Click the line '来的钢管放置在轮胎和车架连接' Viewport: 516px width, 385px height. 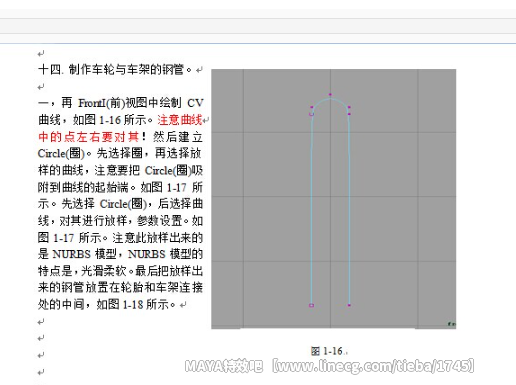click(120, 287)
